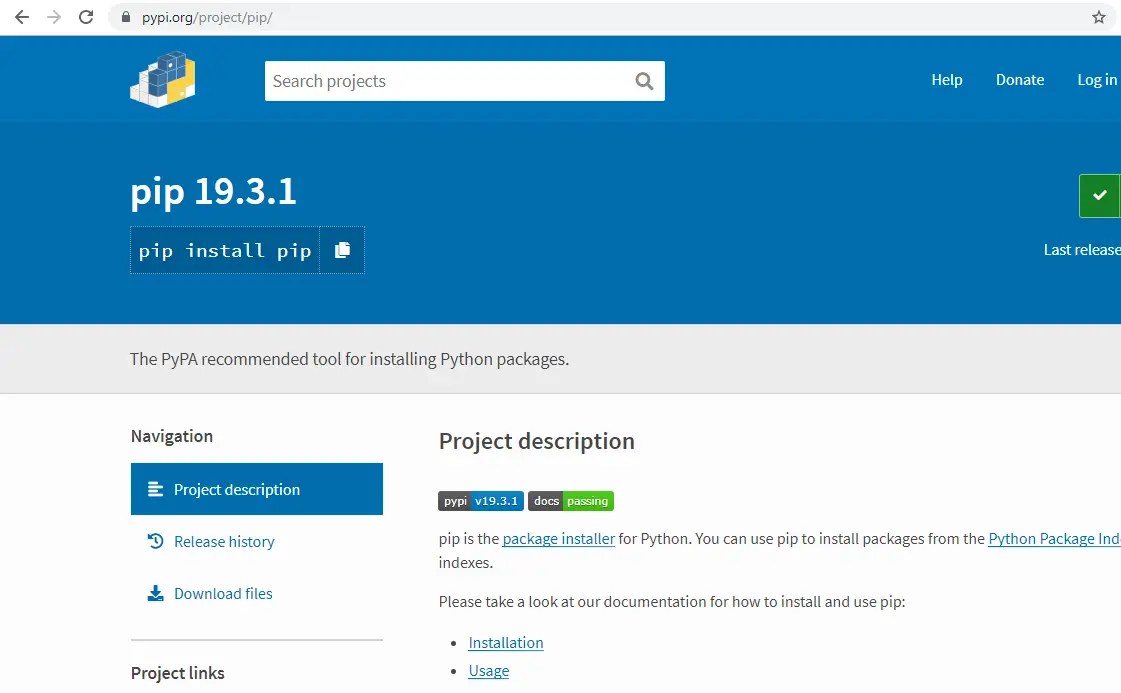
Task: Open the Python Package Index link
Action: point(1054,539)
